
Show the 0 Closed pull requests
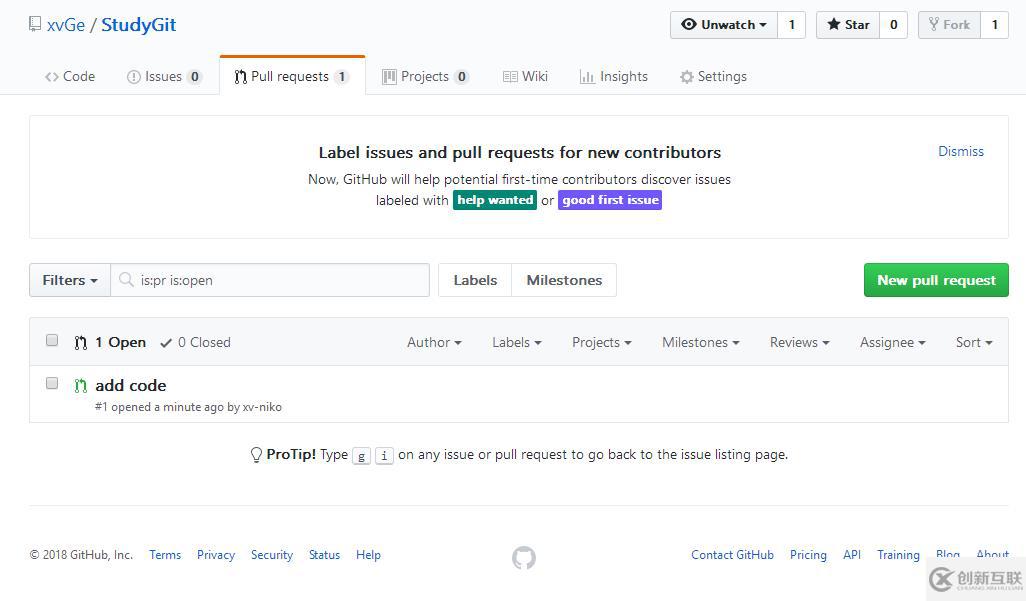tap(195, 342)
